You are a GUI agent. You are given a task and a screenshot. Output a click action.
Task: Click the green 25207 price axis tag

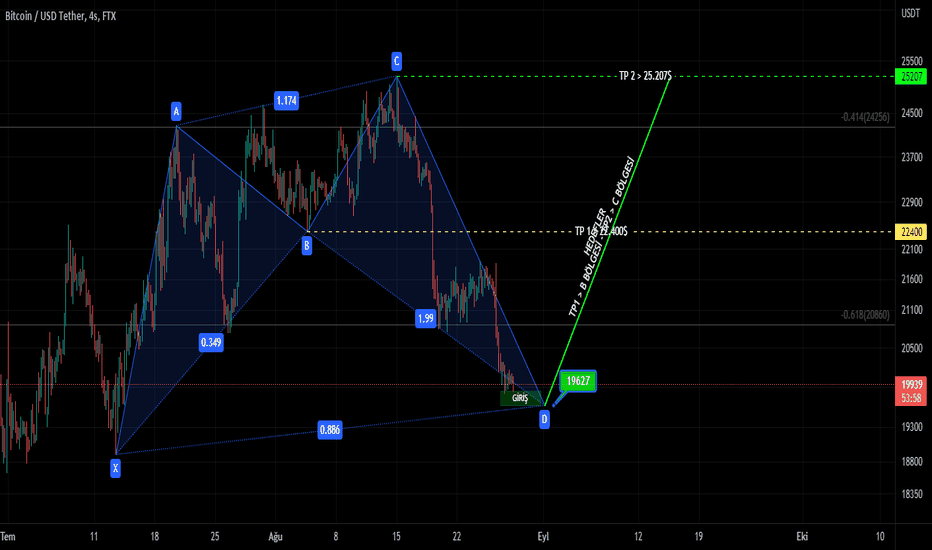click(x=910, y=76)
